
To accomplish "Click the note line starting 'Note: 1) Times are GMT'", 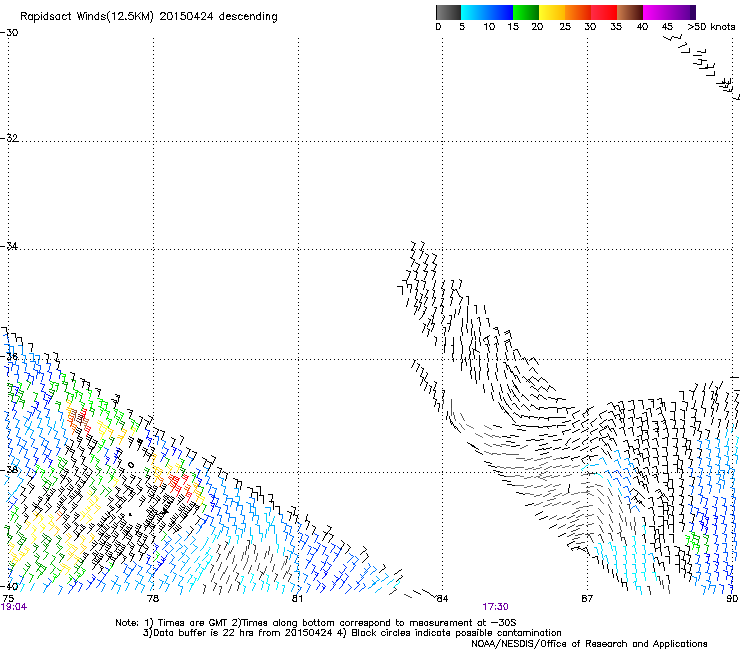I will click(x=316, y=623).
